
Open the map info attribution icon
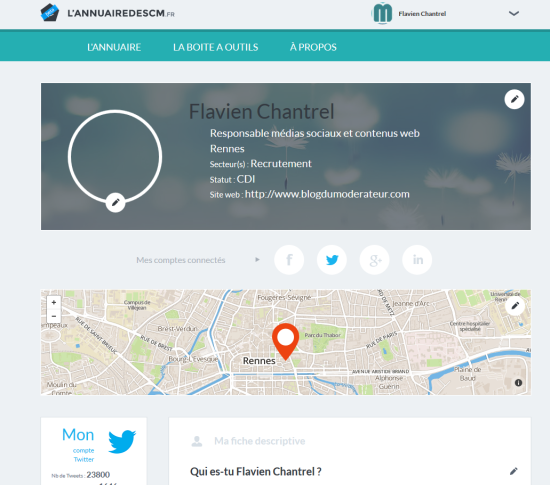pyautogui.click(x=518, y=383)
